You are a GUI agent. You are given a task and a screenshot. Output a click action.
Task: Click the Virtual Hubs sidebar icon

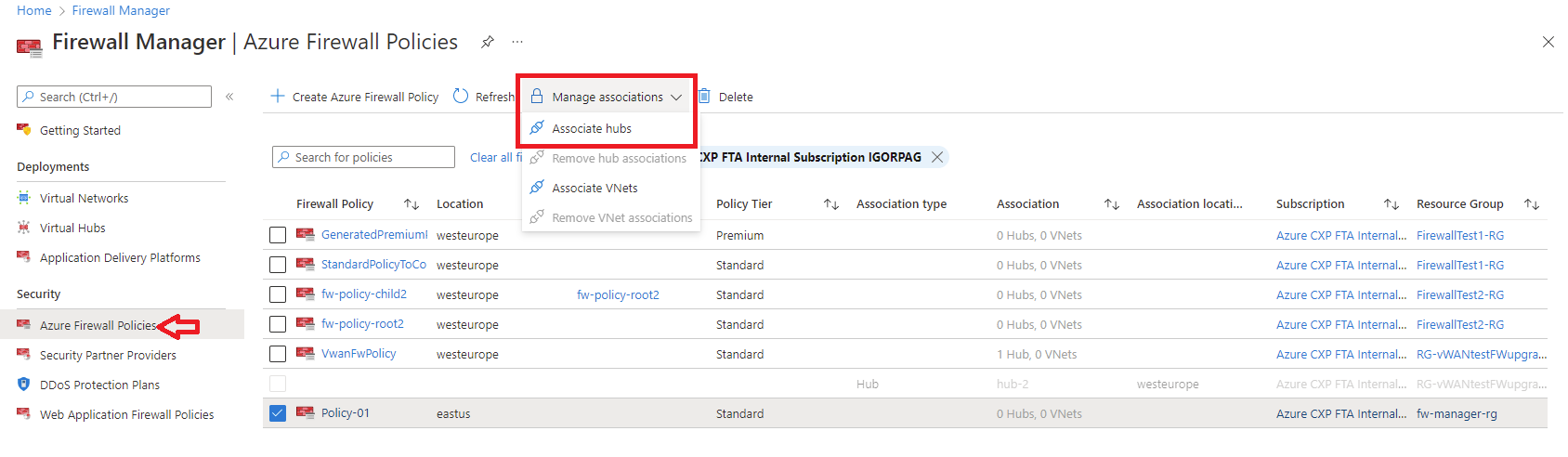[24, 228]
